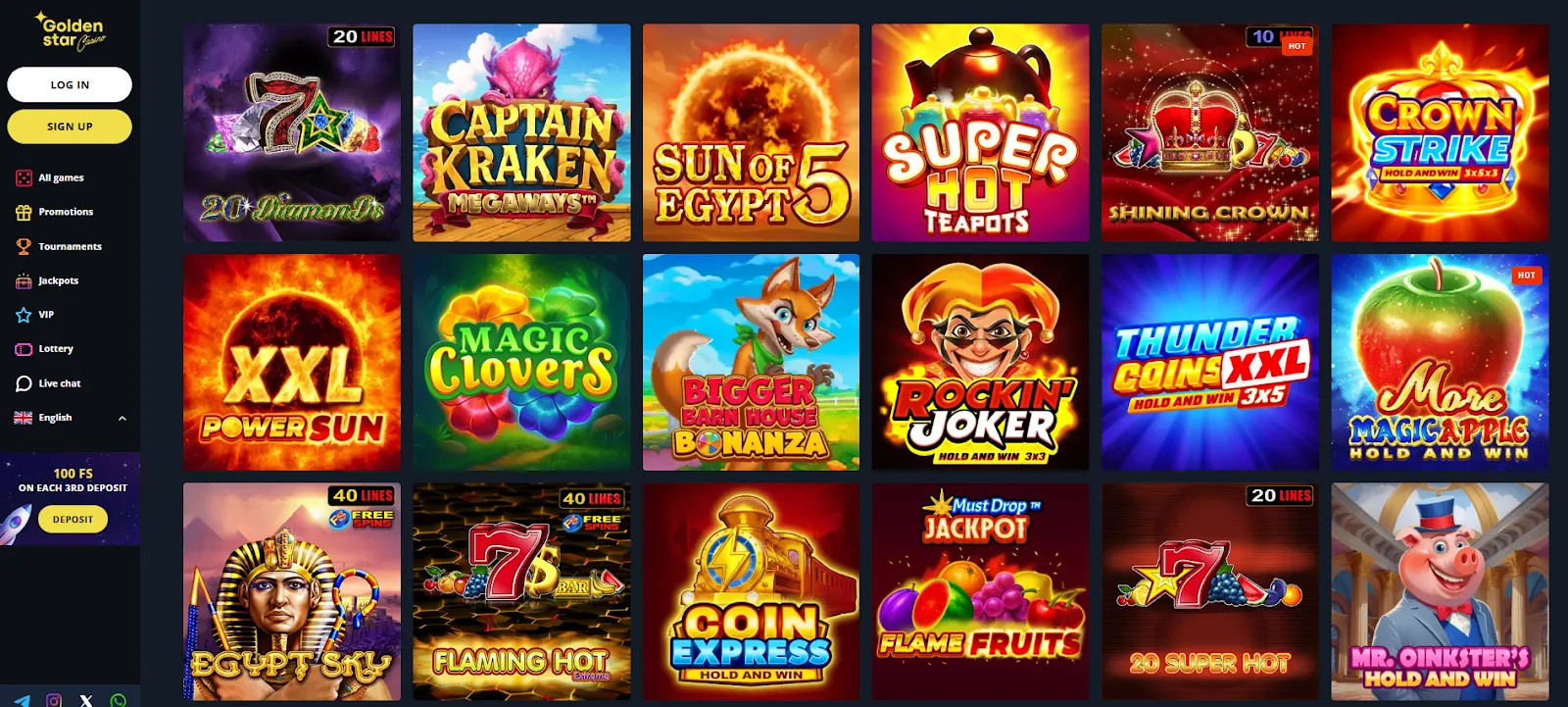Screen dimensions: 1568x707
Task: Click the All games dice icon
Action: pyautogui.click(x=24, y=177)
